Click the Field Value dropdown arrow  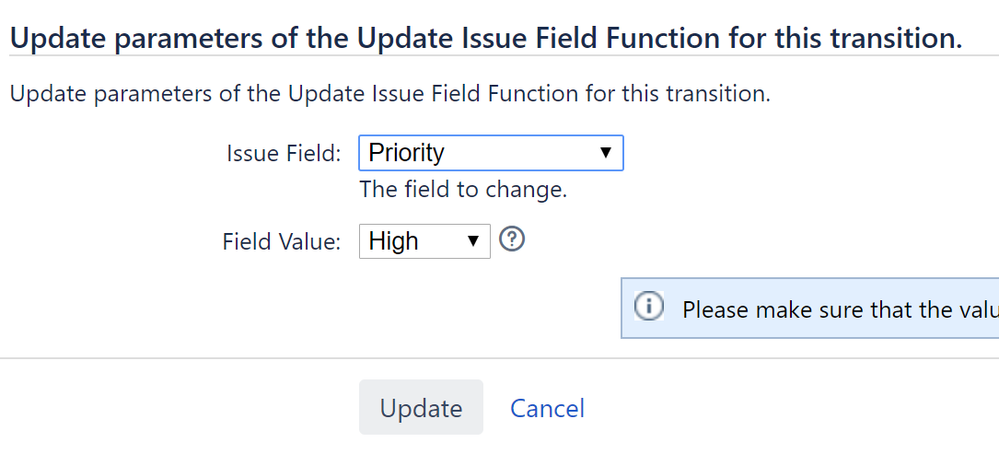[x=474, y=241]
